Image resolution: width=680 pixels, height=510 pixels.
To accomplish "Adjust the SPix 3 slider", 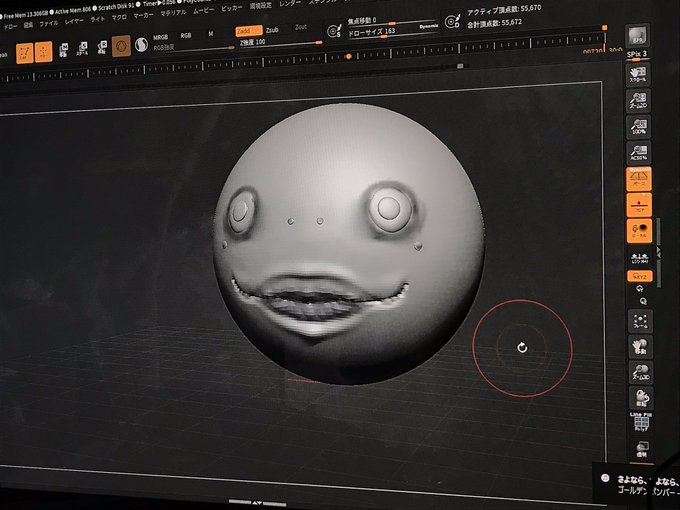I will pyautogui.click(x=638, y=55).
